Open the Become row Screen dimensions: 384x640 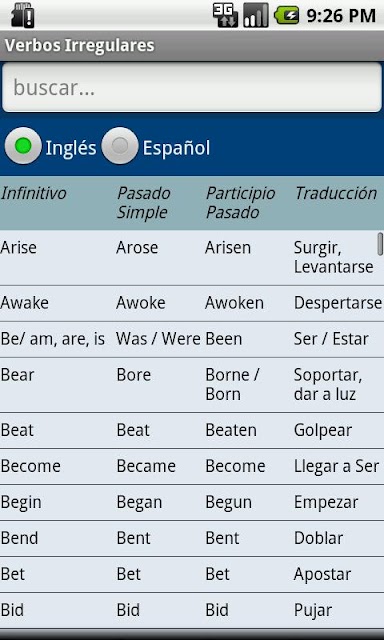coord(192,467)
